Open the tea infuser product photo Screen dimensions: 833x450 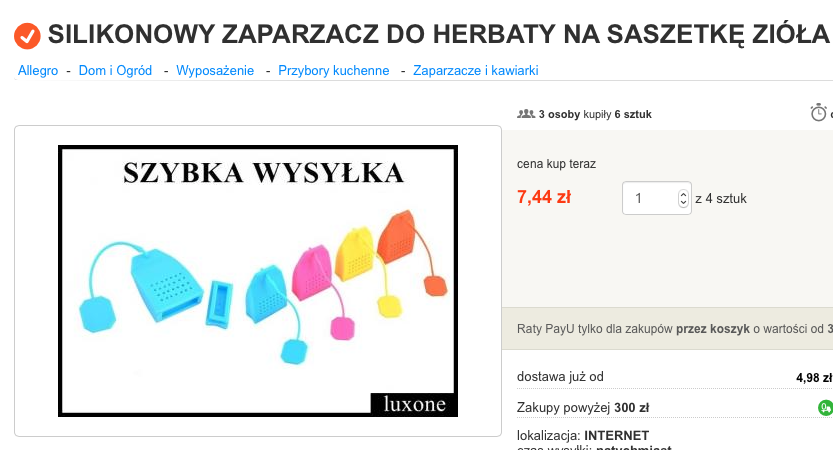tap(258, 281)
